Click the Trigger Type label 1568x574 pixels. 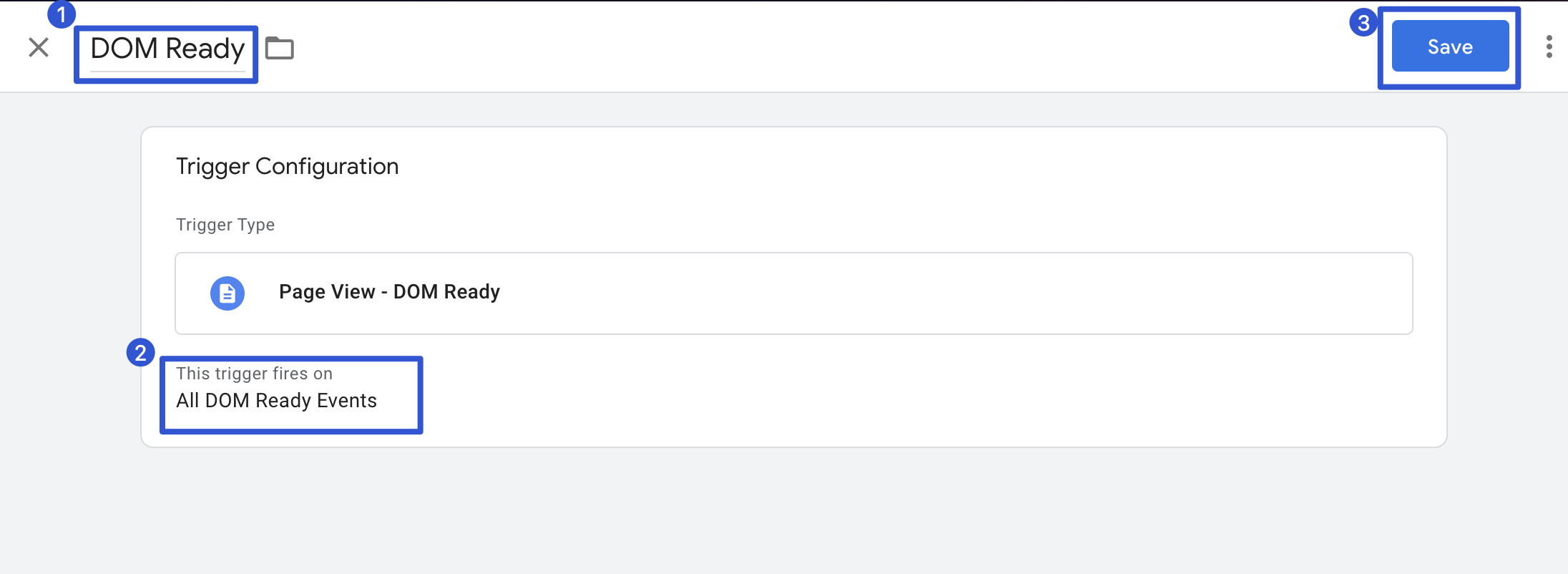point(225,225)
